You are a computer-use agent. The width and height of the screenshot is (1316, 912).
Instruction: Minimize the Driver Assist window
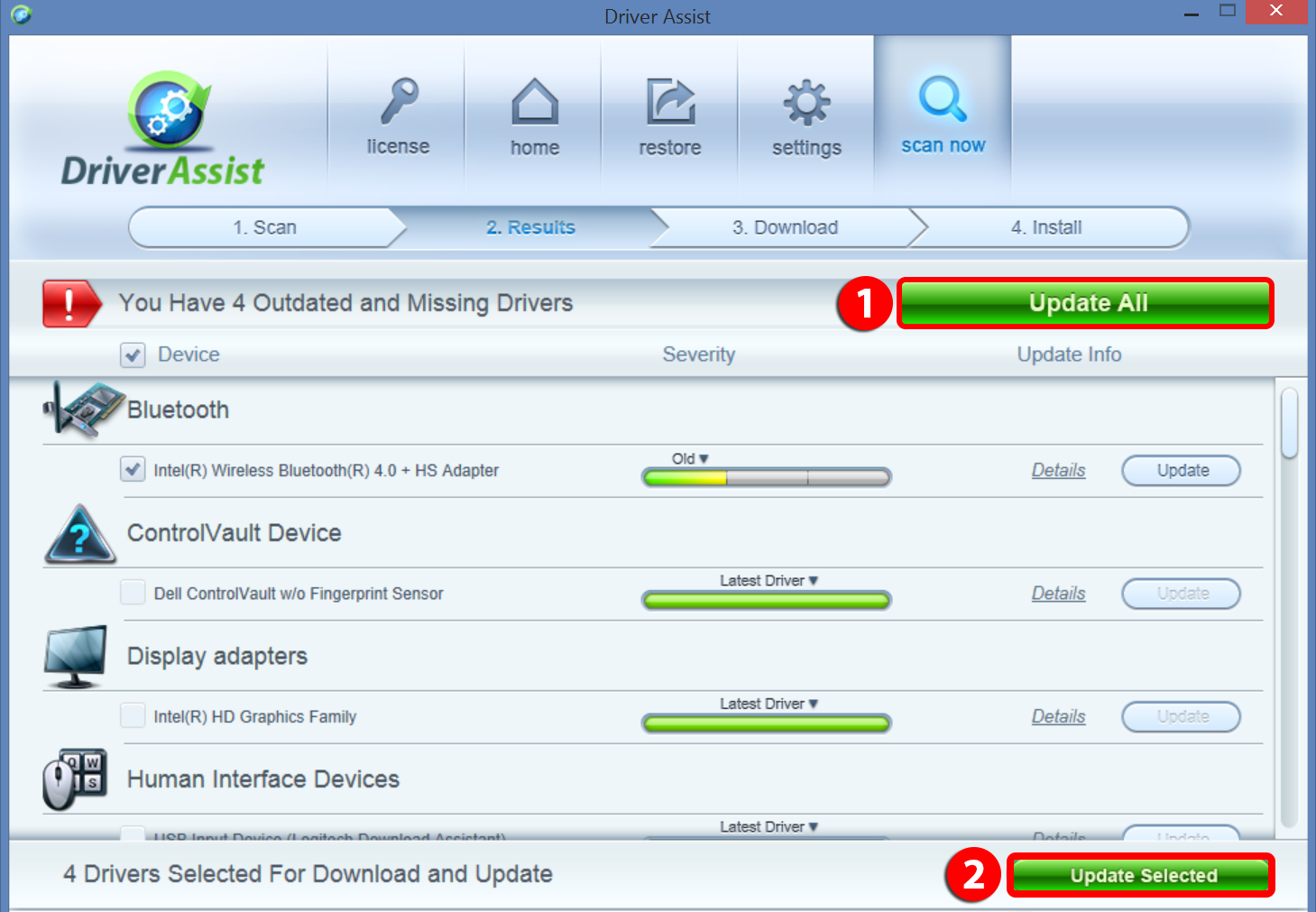(x=1192, y=14)
